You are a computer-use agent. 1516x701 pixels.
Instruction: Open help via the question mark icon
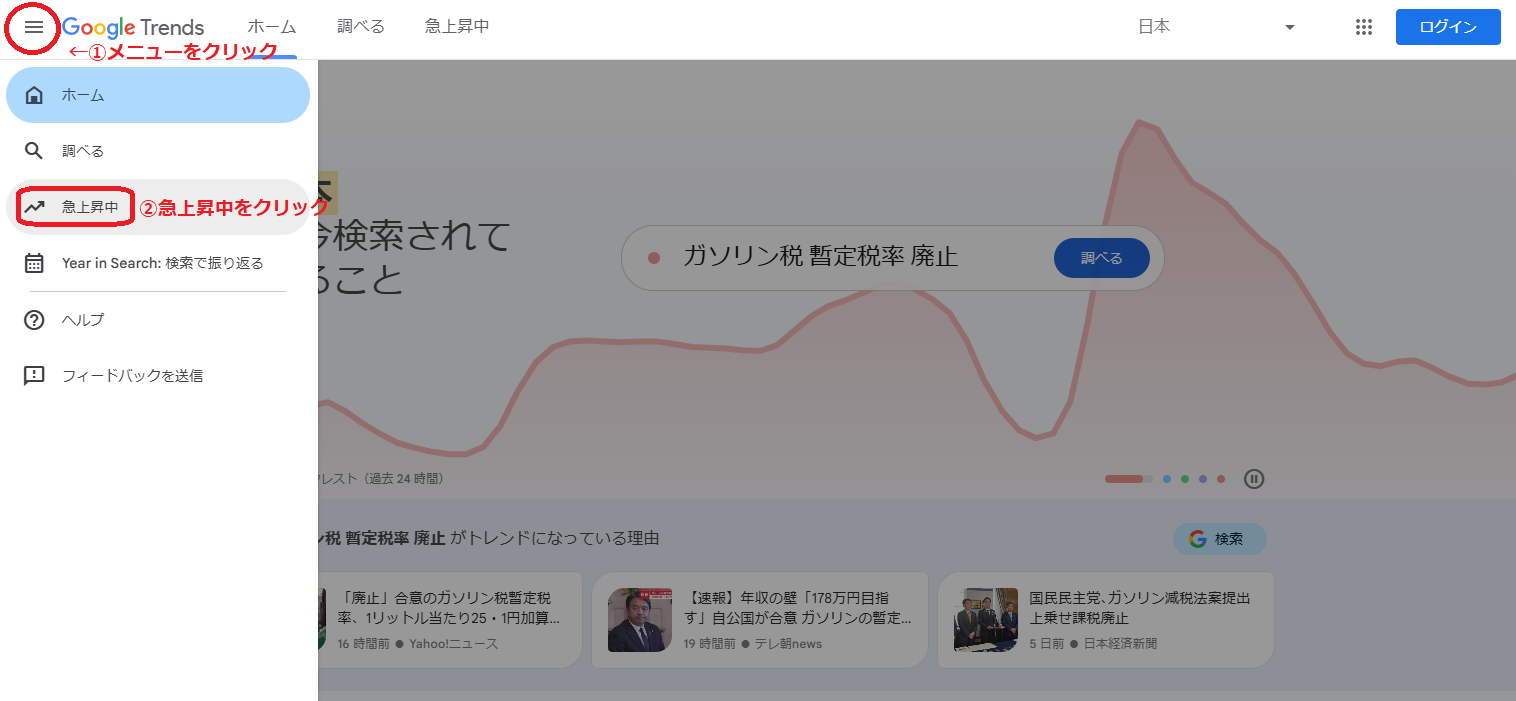[x=34, y=319]
